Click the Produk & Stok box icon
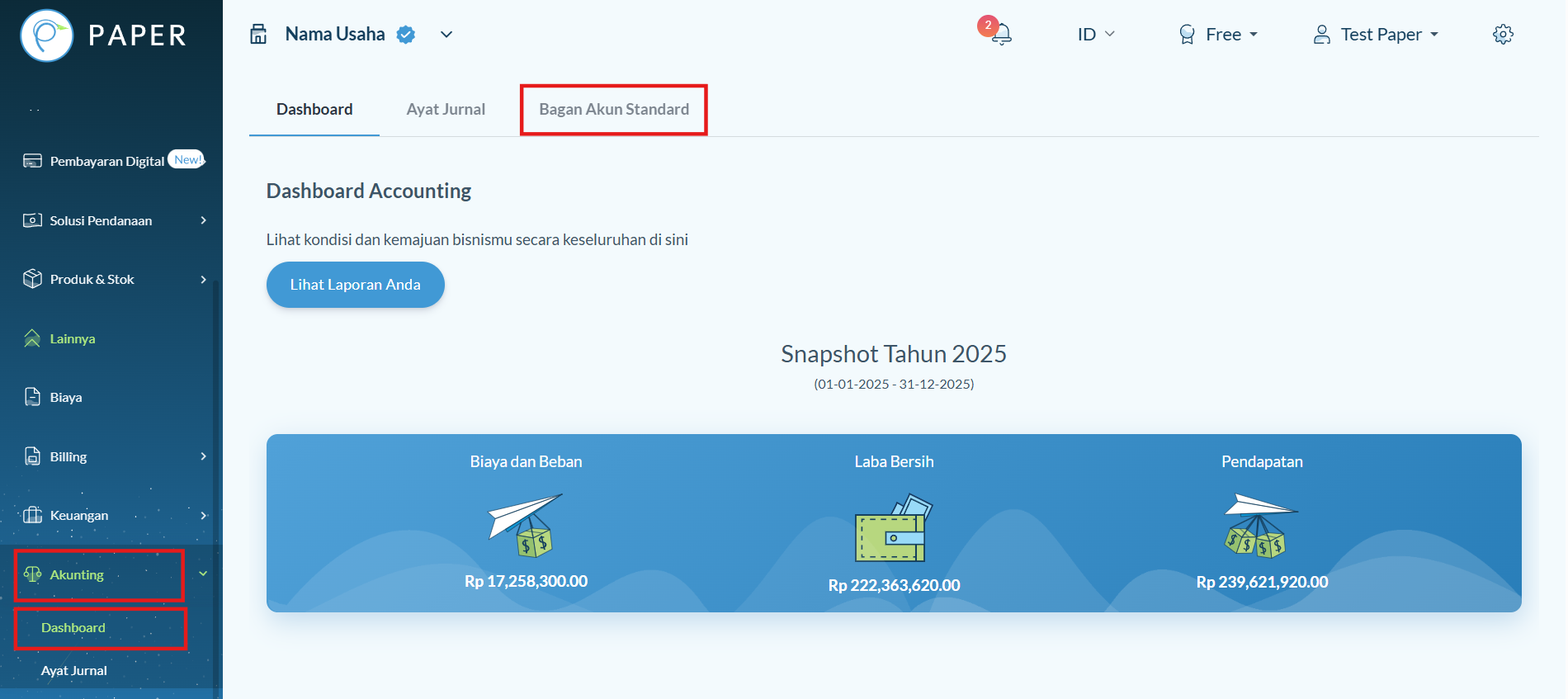This screenshot has width=1568, height=699. point(32,279)
